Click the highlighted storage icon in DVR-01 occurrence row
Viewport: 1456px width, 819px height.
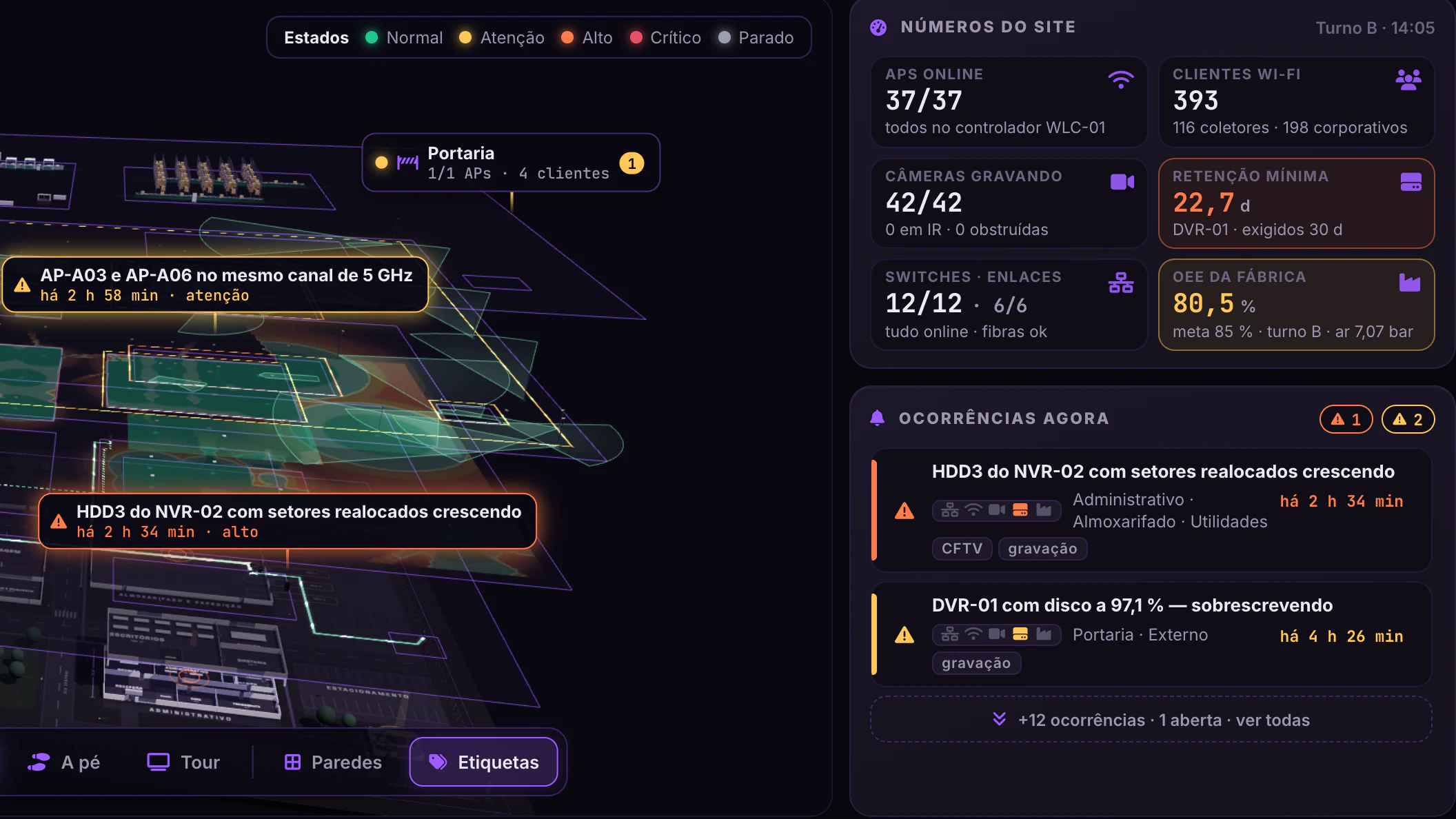click(1020, 634)
